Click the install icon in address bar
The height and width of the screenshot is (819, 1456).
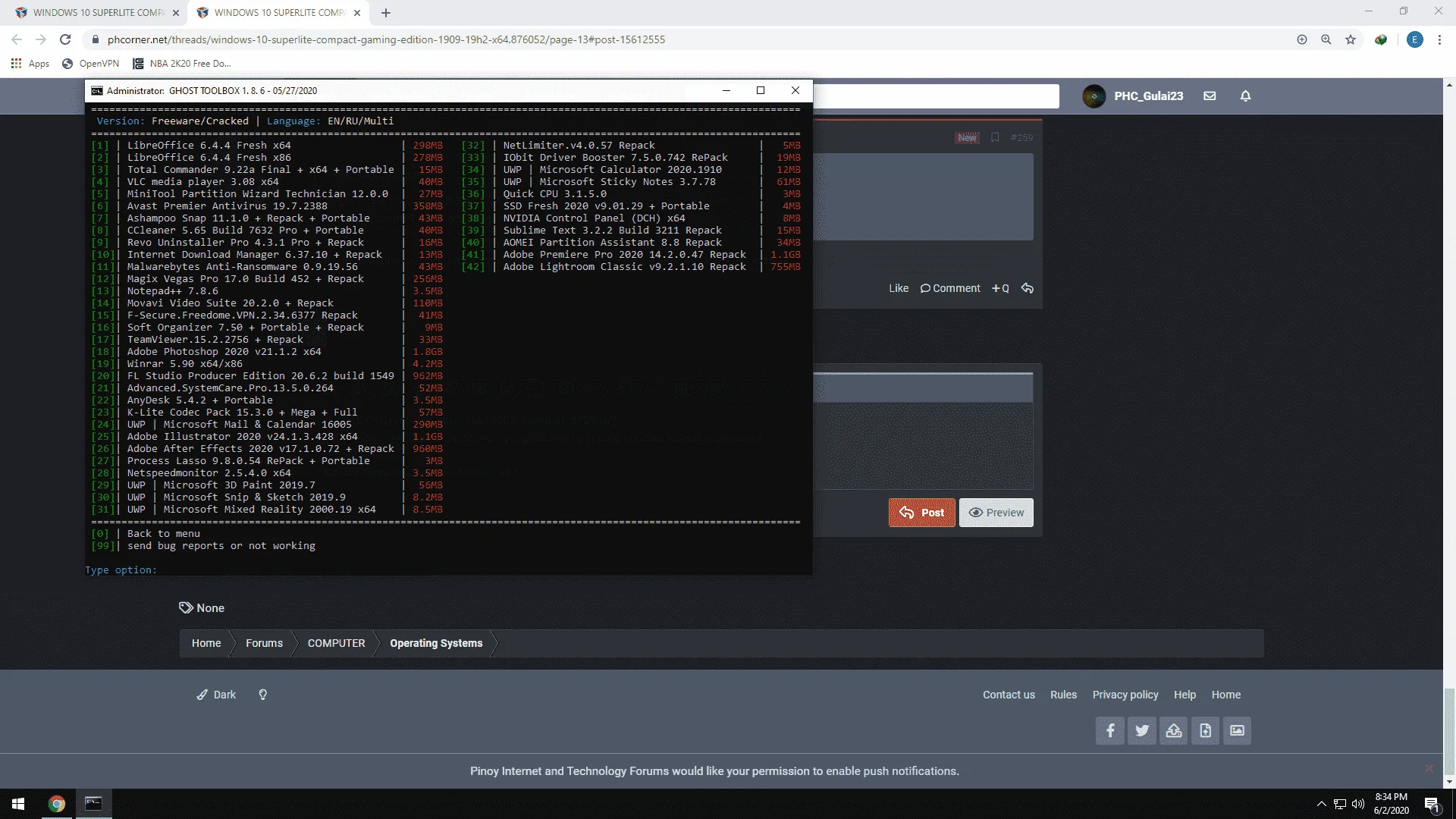(1302, 39)
